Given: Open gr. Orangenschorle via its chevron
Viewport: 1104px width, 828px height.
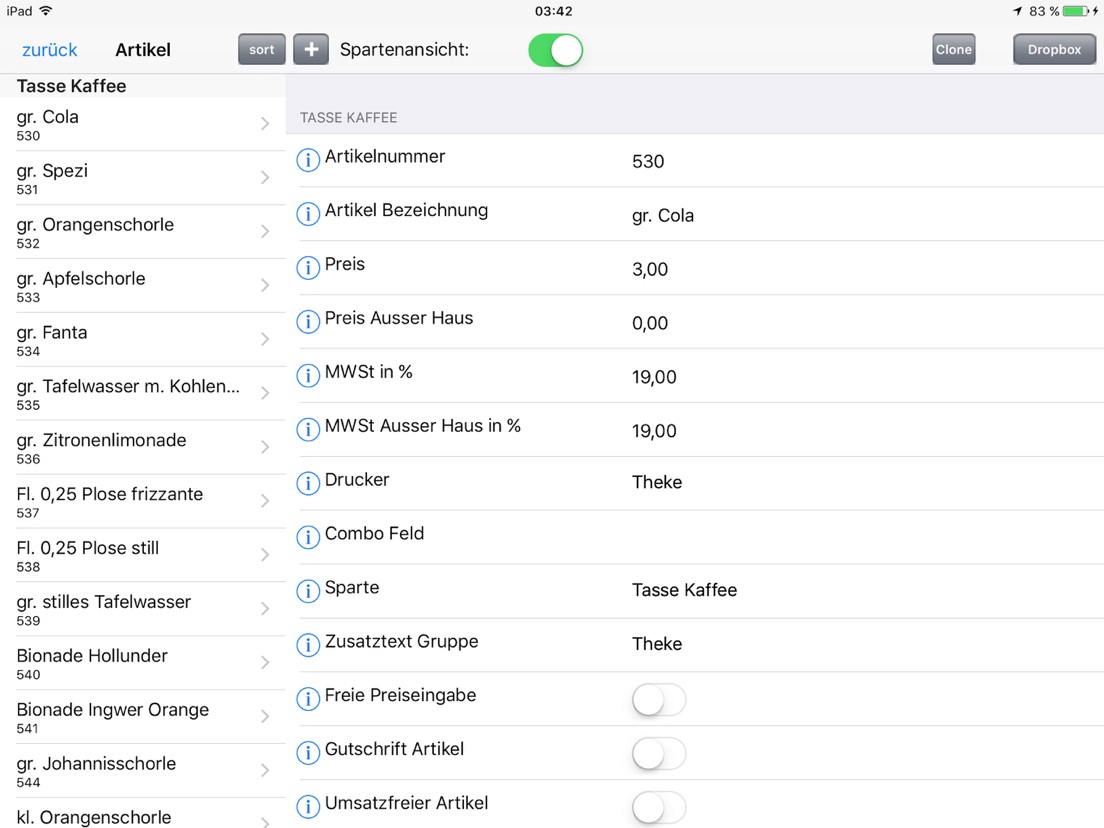Looking at the screenshot, I should coord(265,232).
